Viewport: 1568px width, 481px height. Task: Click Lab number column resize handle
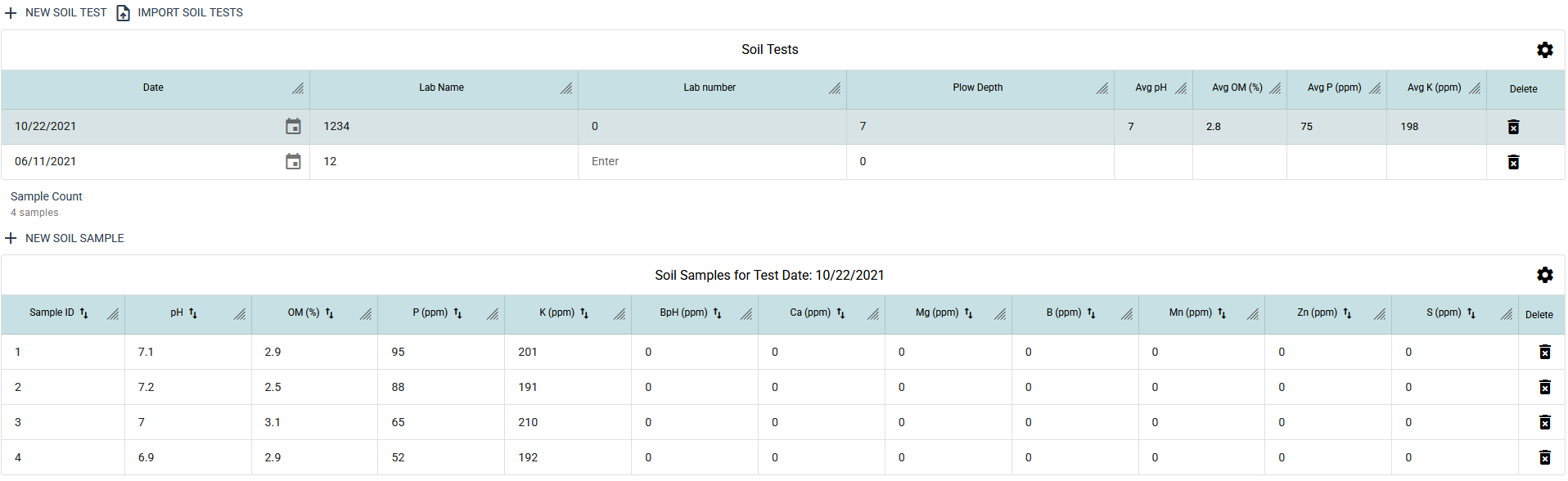pos(835,88)
